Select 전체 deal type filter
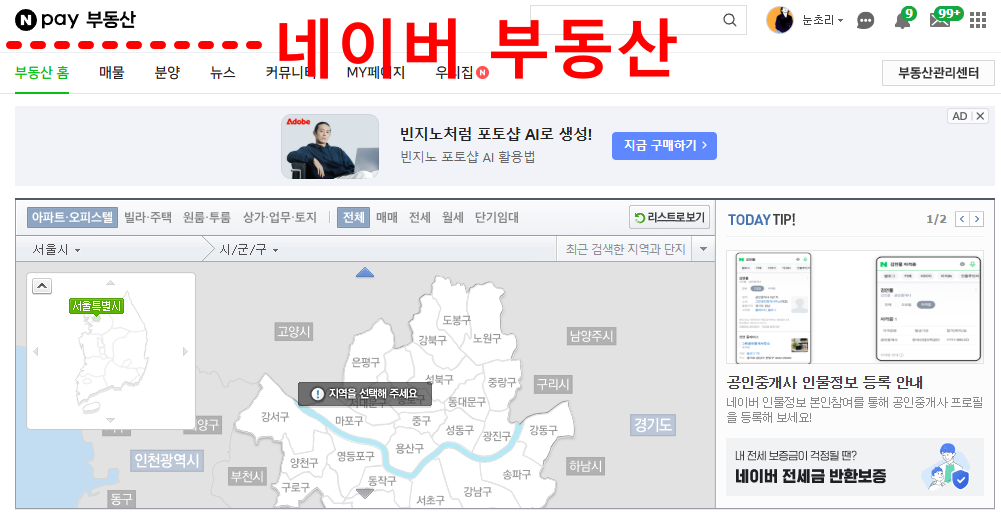The width and height of the screenshot is (1001, 516). (354, 217)
